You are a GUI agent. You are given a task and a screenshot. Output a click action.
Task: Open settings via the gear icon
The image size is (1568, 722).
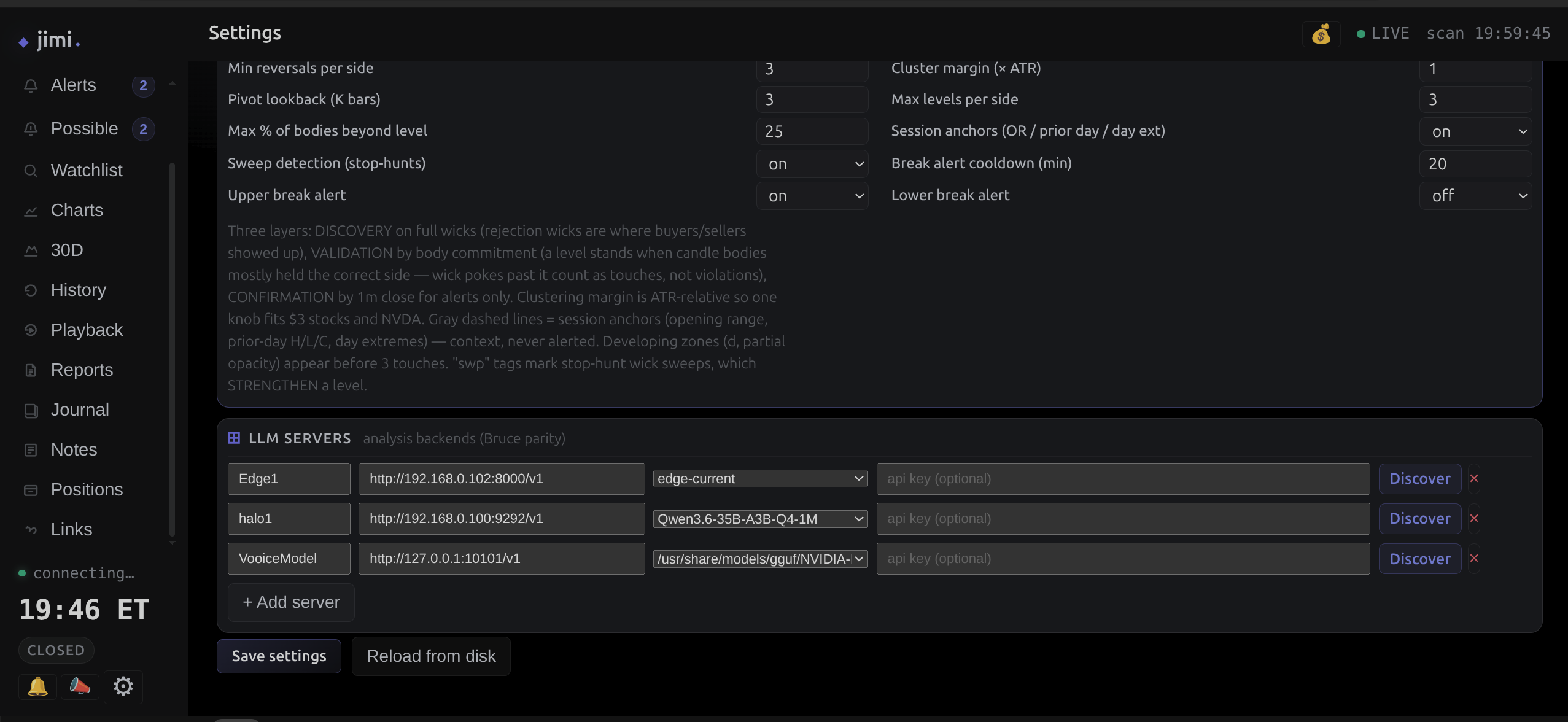(x=123, y=686)
